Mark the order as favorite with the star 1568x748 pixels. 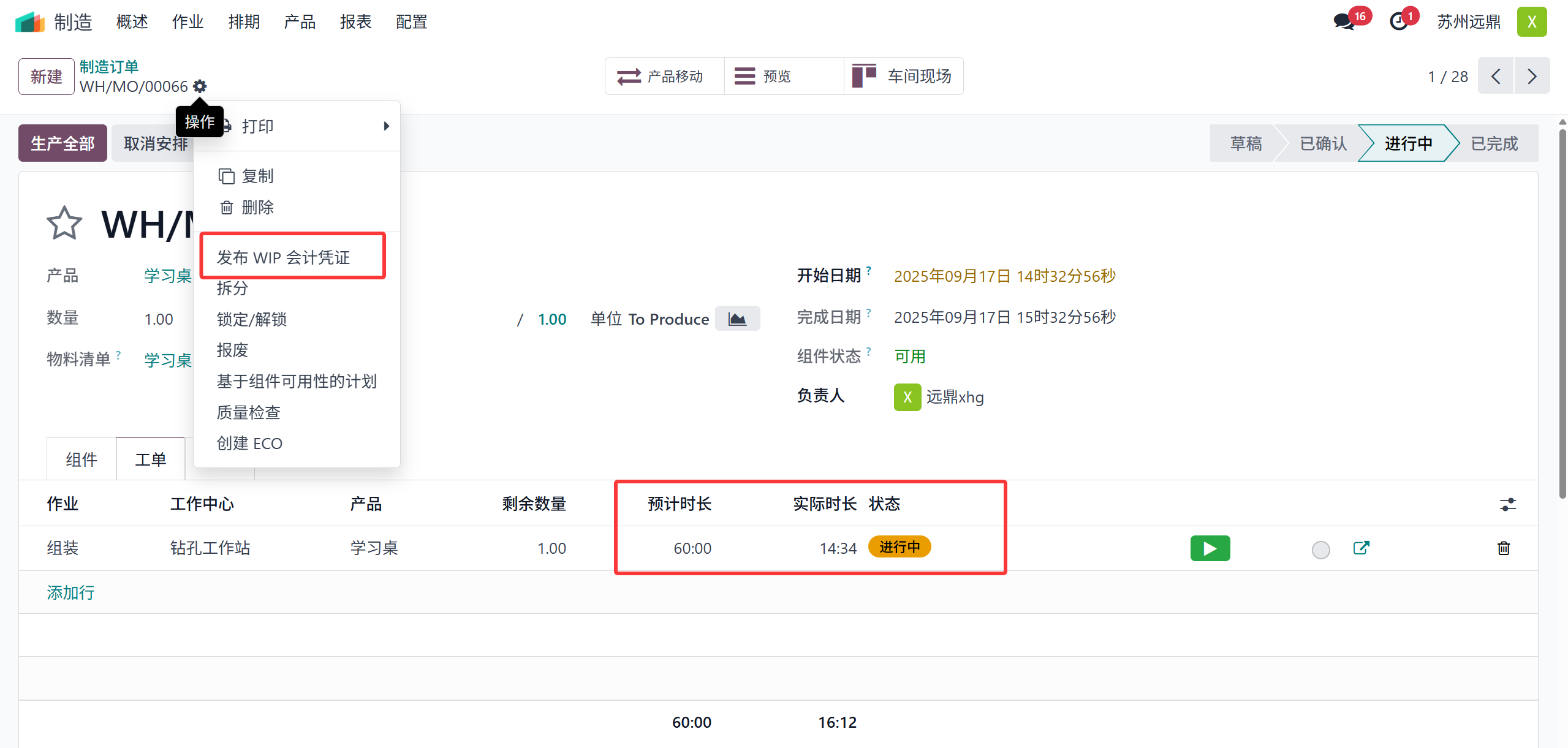[x=64, y=224]
